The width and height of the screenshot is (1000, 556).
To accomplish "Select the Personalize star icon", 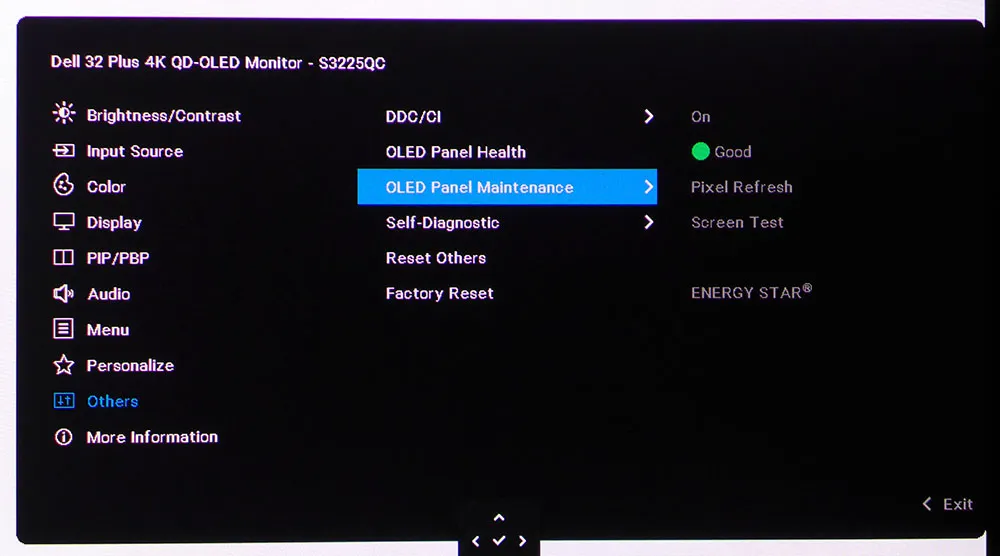I will point(63,365).
